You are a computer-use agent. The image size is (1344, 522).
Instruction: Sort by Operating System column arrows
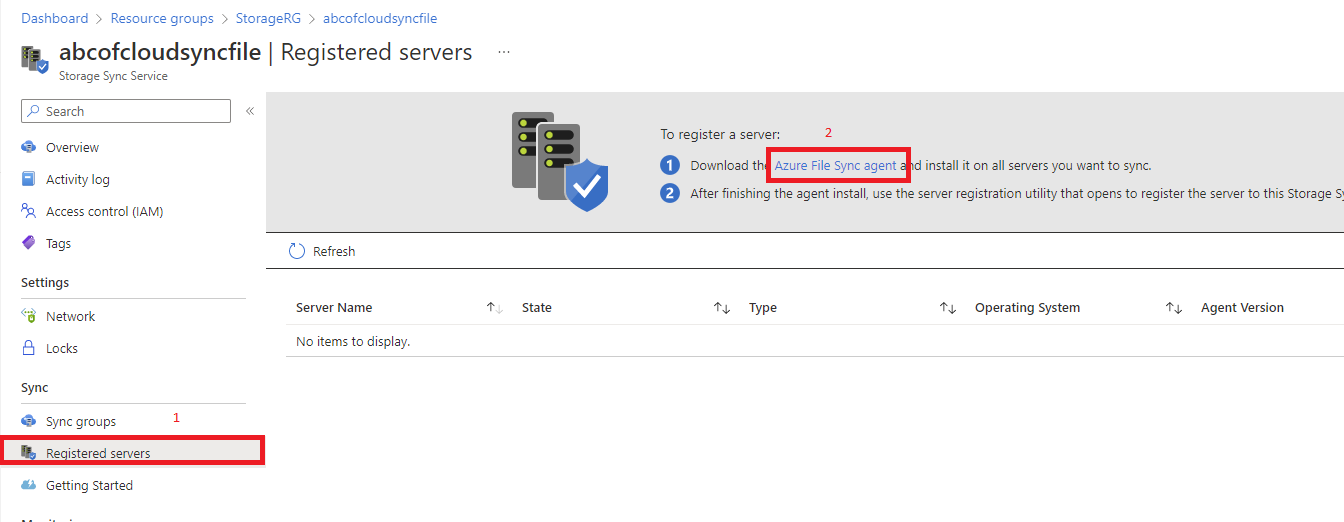coord(1173,308)
